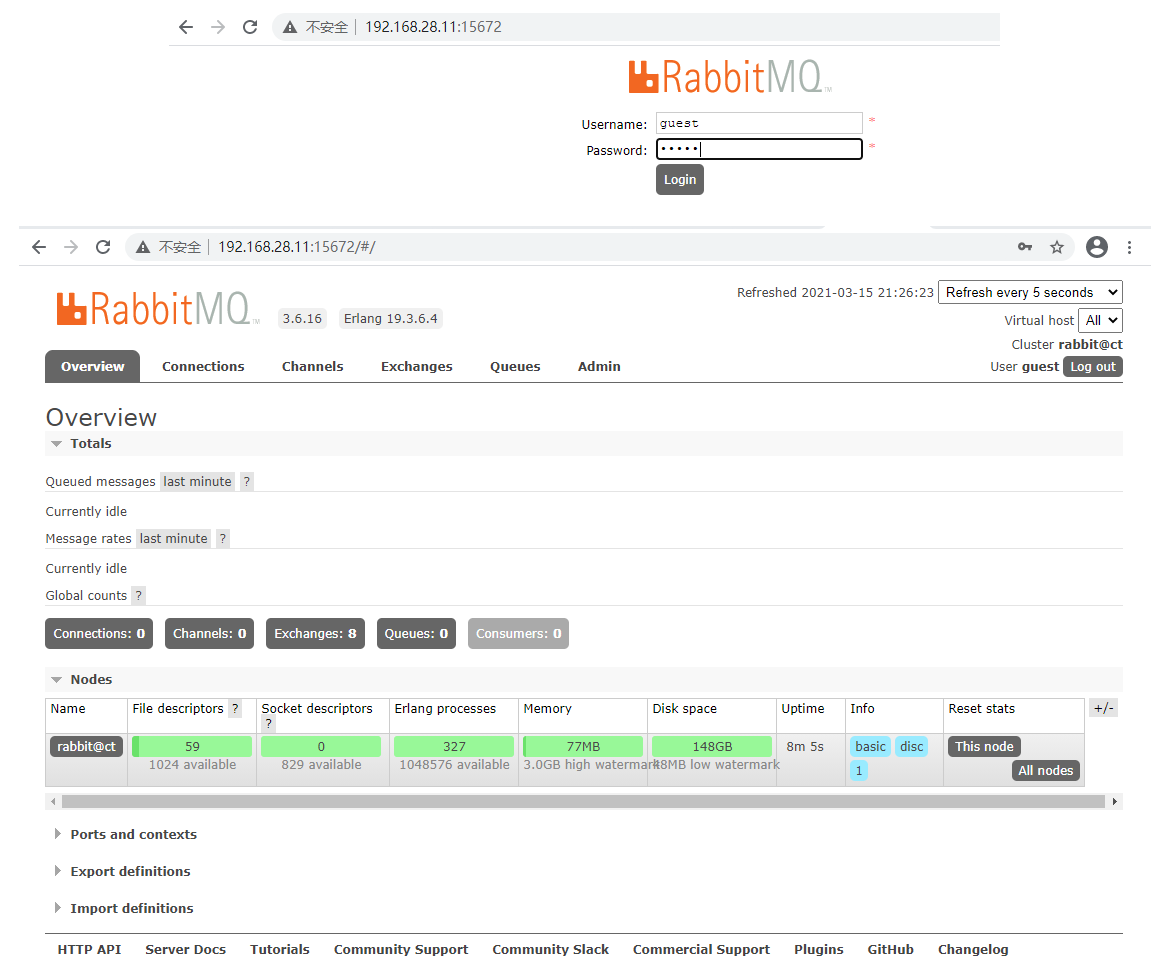Click the Memory 77MB usage bar
The height and width of the screenshot is (966, 1171).
pyautogui.click(x=583, y=746)
